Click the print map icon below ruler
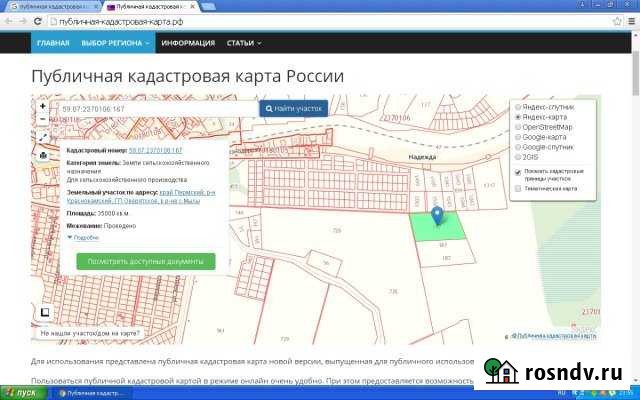This screenshot has width=640, height=400. click(43, 156)
